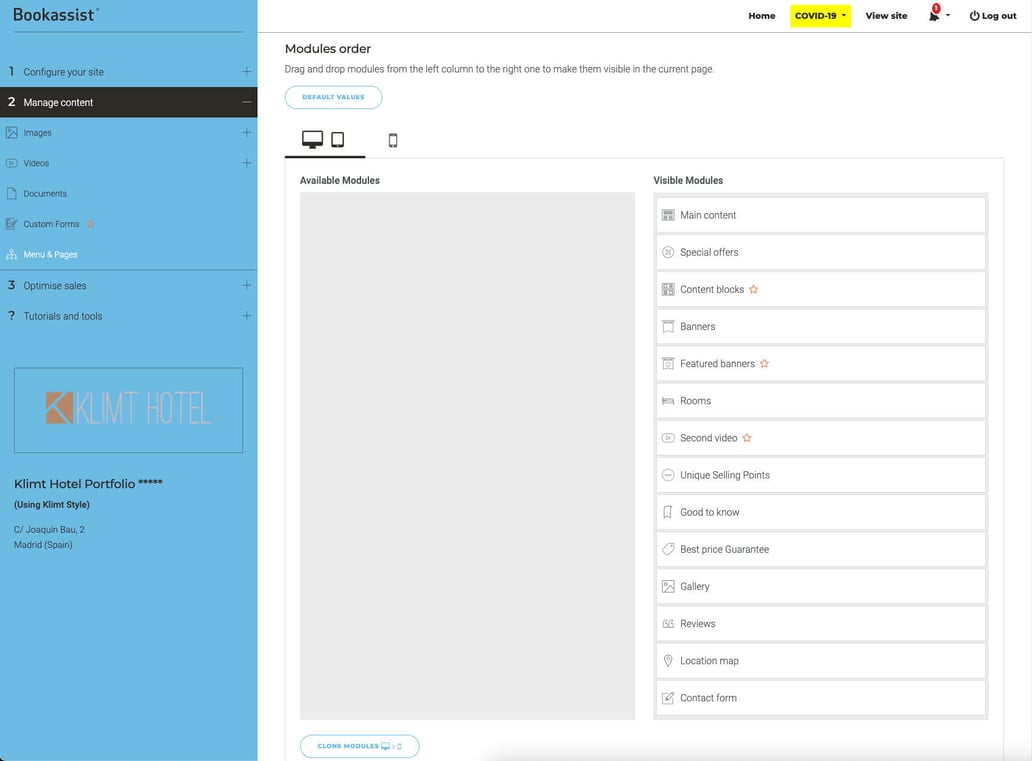Viewport: 1032px width, 761px height.
Task: Select the Images icon in sidebar
Action: 12,132
